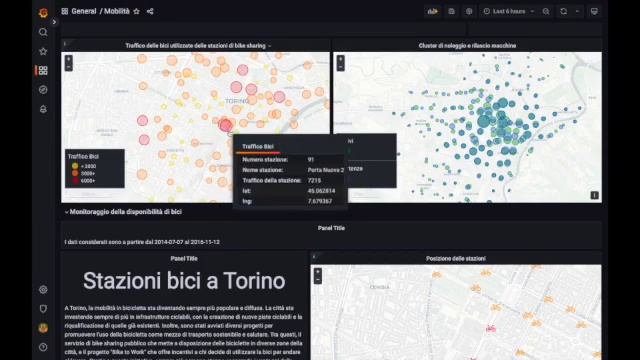Collapse the Monitoraggio della disponibilità di bici row
640x360 pixels.
[x=123, y=212]
